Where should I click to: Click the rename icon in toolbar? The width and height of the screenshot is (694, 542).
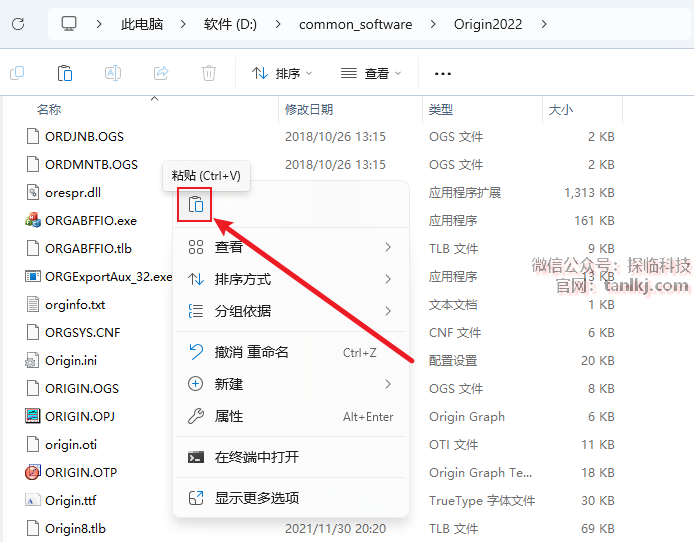coord(113,73)
